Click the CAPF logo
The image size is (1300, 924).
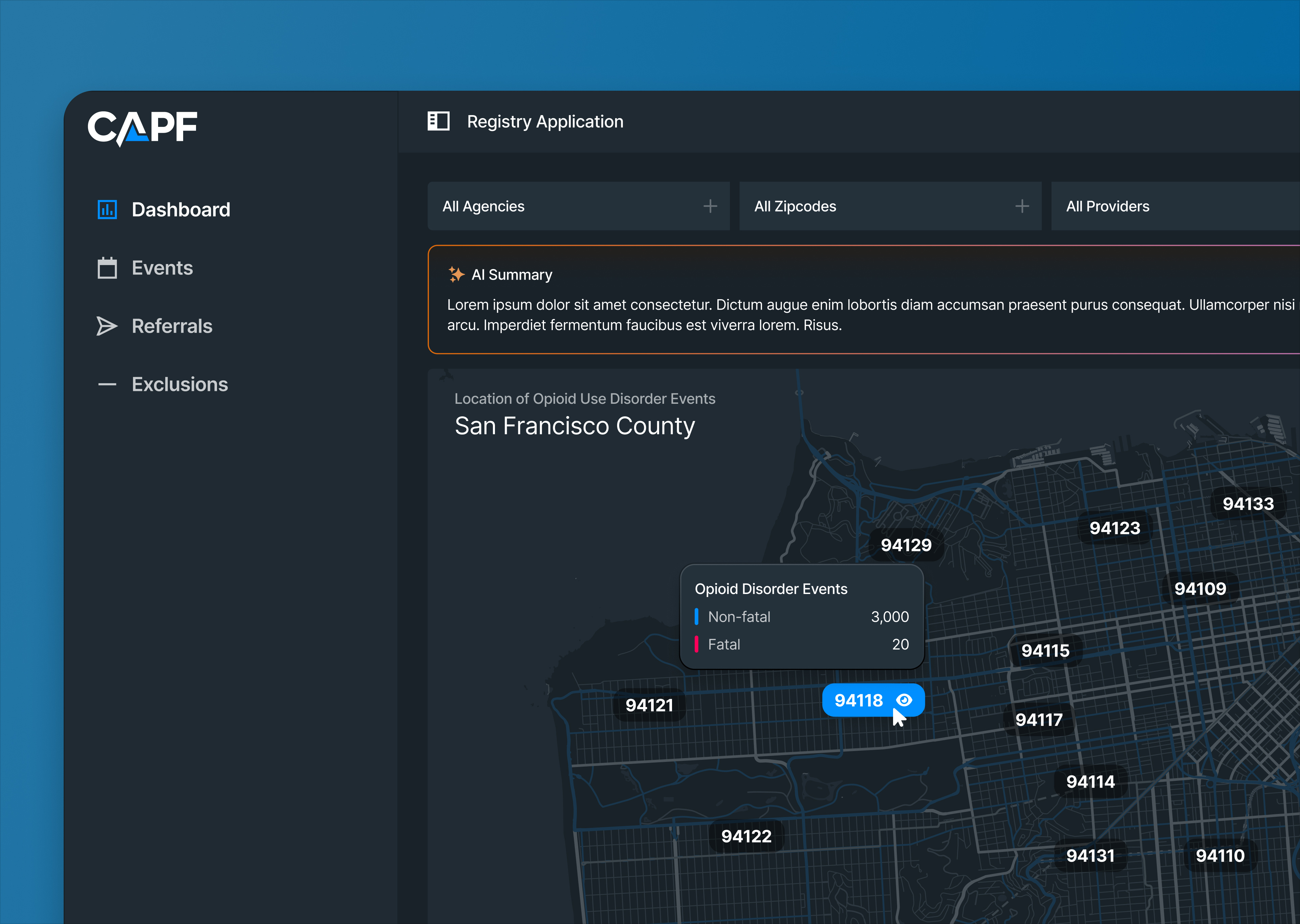142,128
